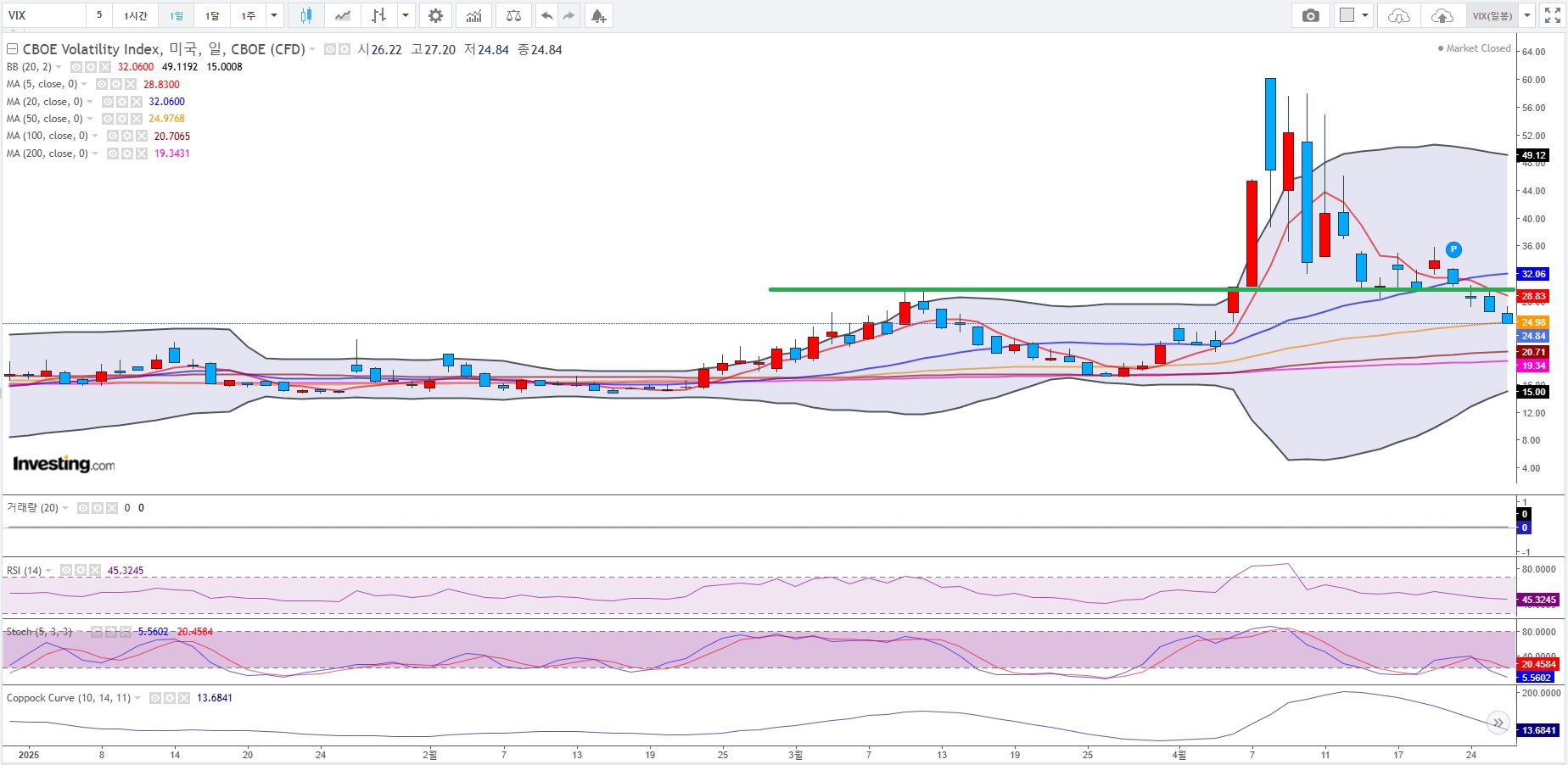Expand the time interval dropdown arrow
This screenshot has width=1568, height=765.
[274, 15]
